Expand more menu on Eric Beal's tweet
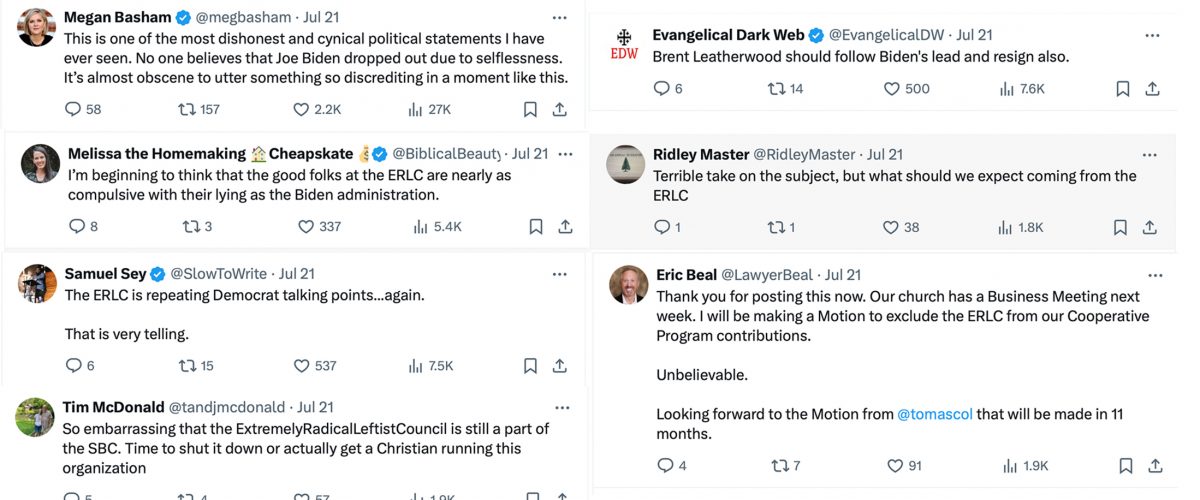Image resolution: width=1200 pixels, height=500 pixels. (x=1155, y=275)
